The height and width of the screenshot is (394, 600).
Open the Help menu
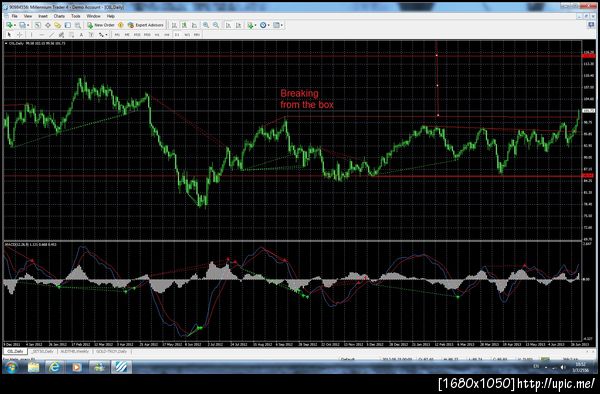tap(111, 16)
